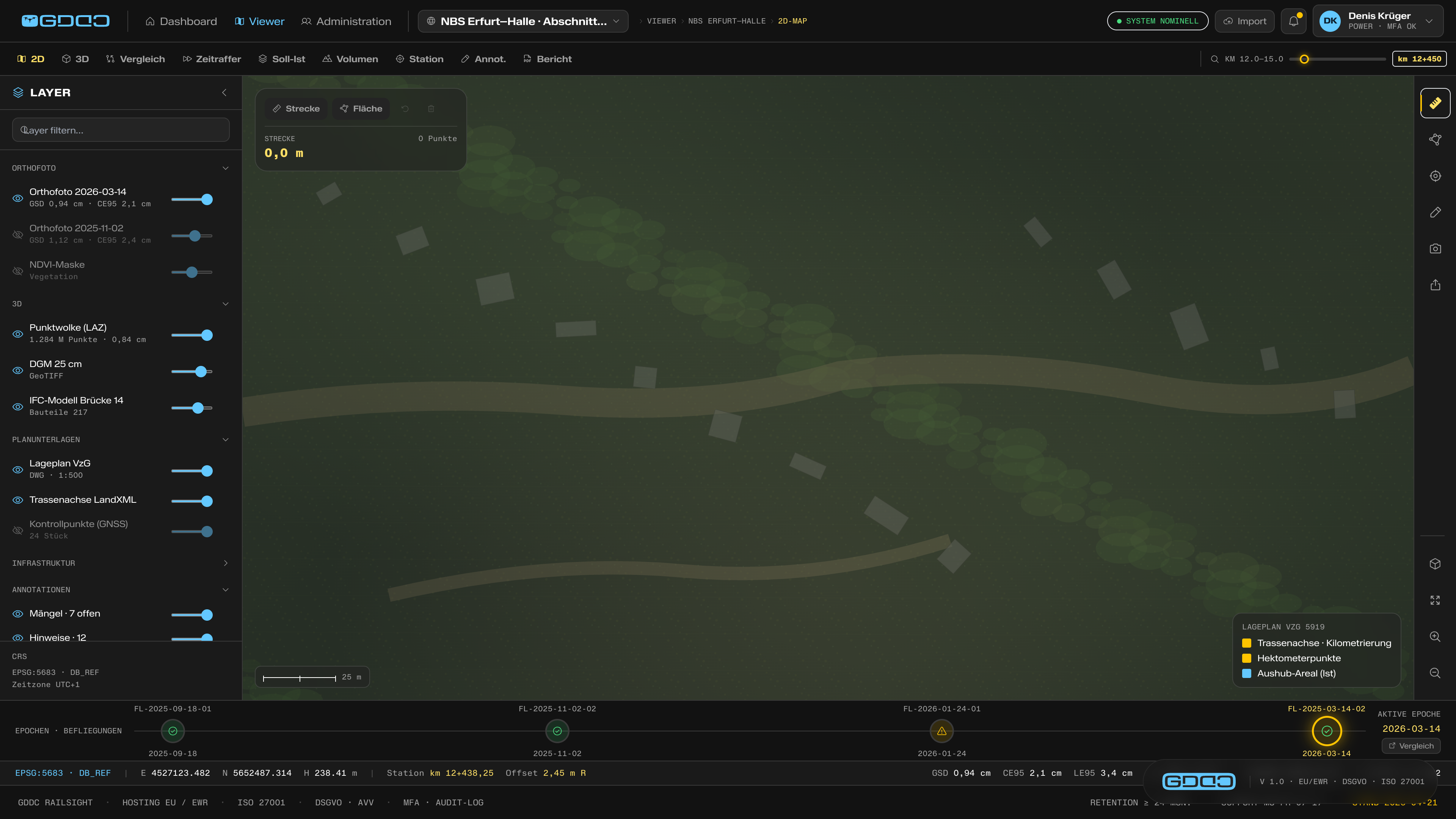Open Denis Krüger user menu
This screenshot has width=1456, height=819.
(x=1378, y=21)
